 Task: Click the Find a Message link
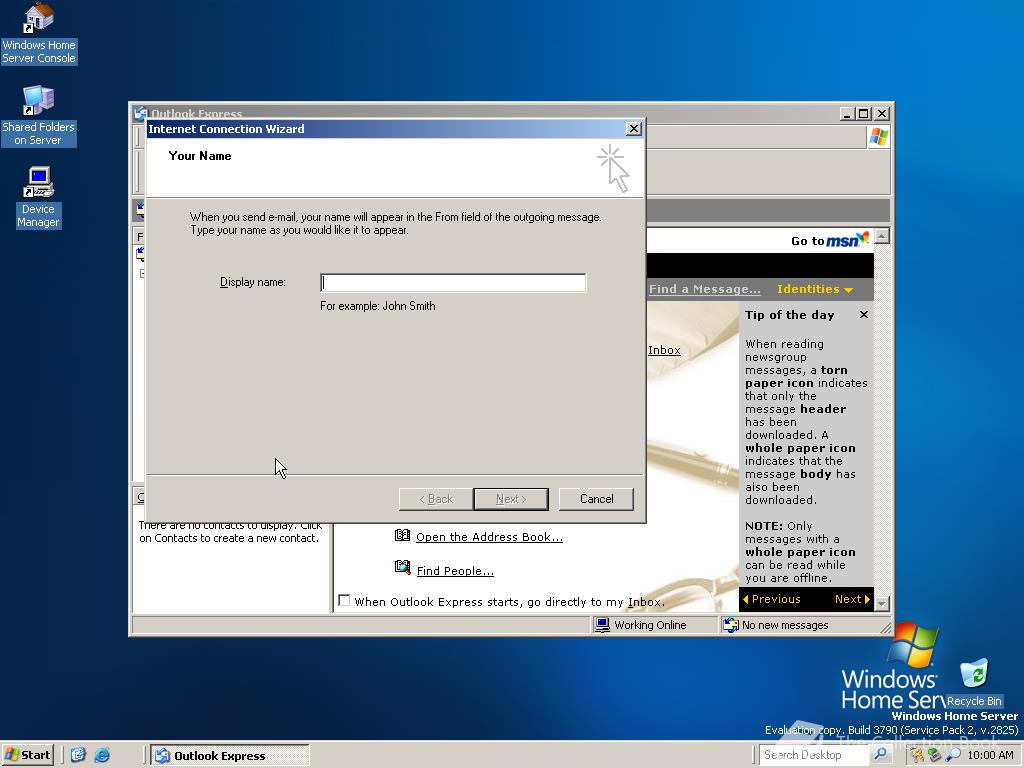pyautogui.click(x=705, y=289)
